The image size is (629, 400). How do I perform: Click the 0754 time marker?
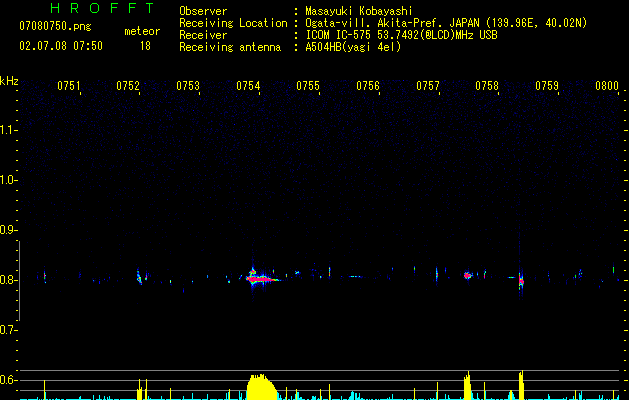248,86
